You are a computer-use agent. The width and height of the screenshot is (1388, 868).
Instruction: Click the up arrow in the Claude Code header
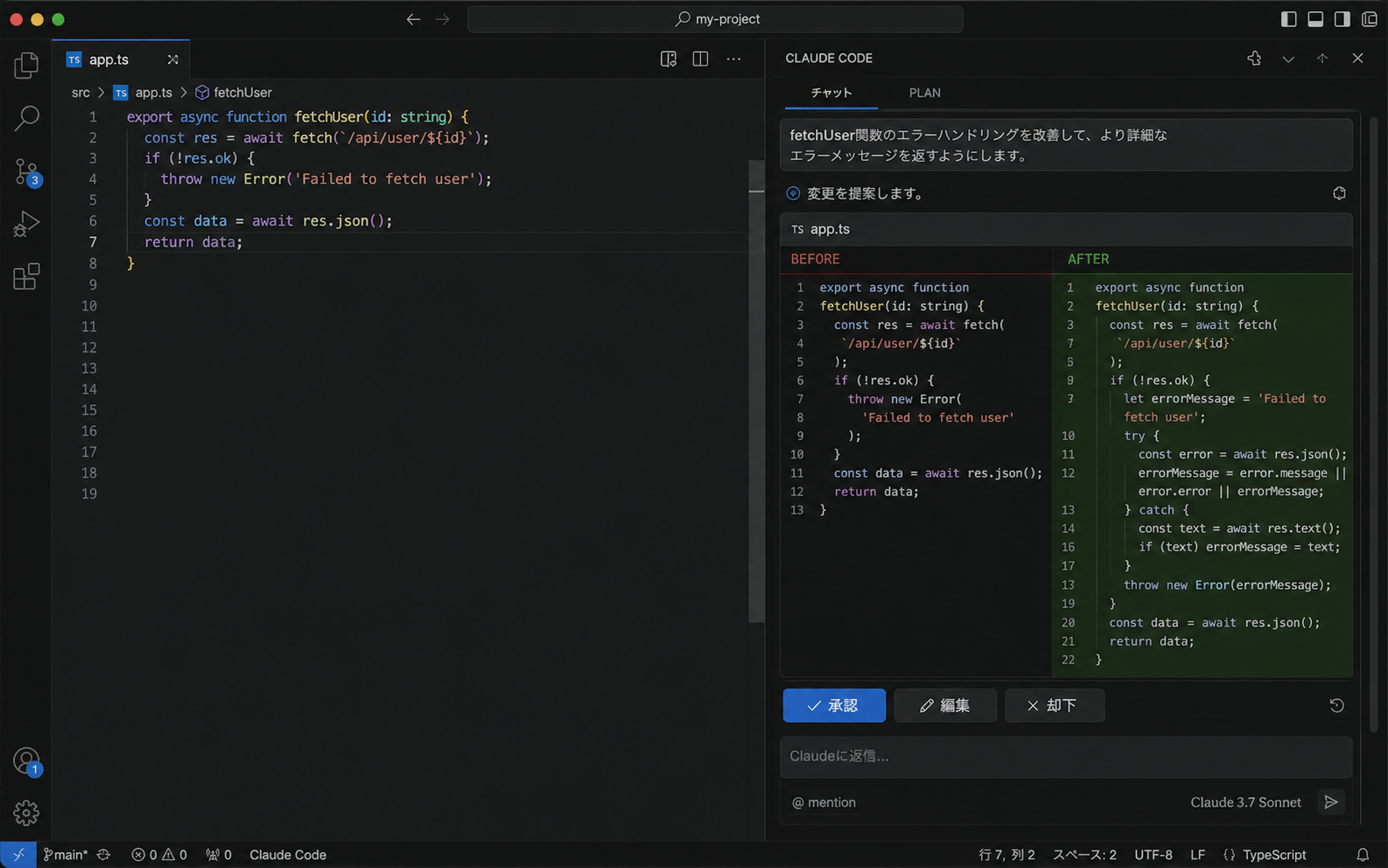[x=1322, y=58]
